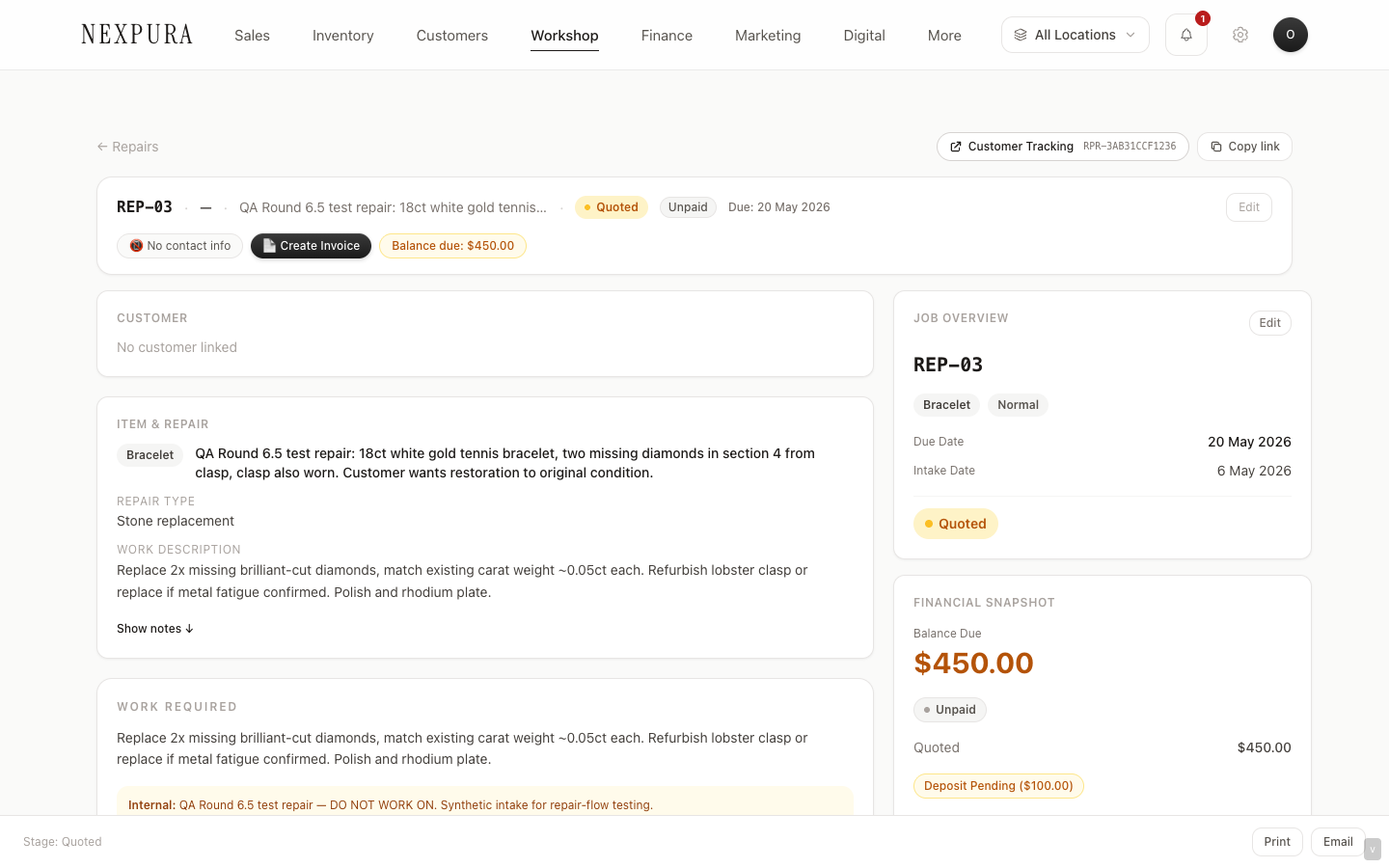Open the Customer Tracking link
Screen dimensions: 1389x868
[1063, 147]
